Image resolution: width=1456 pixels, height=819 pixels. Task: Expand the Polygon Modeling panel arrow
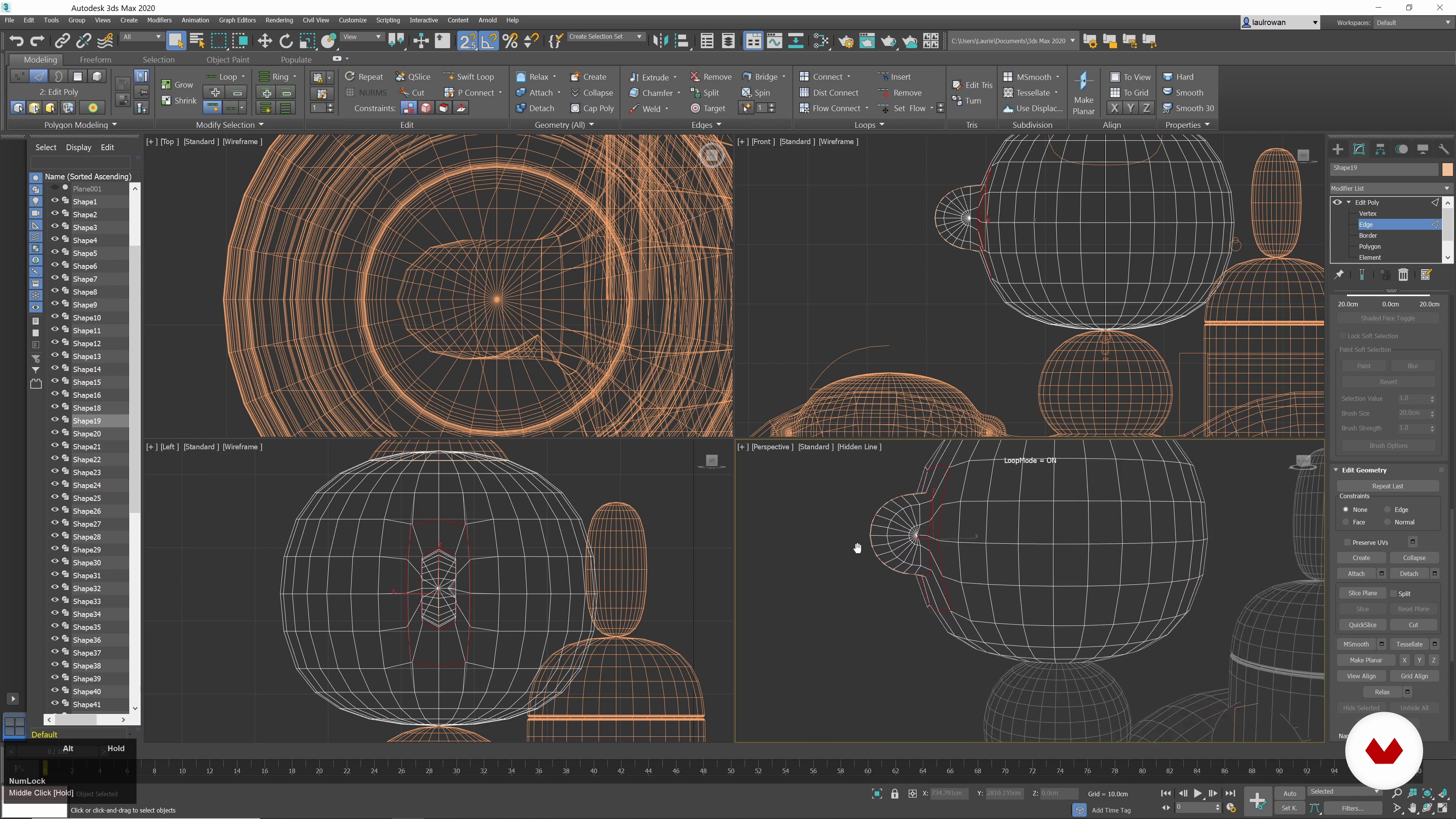pyautogui.click(x=115, y=124)
